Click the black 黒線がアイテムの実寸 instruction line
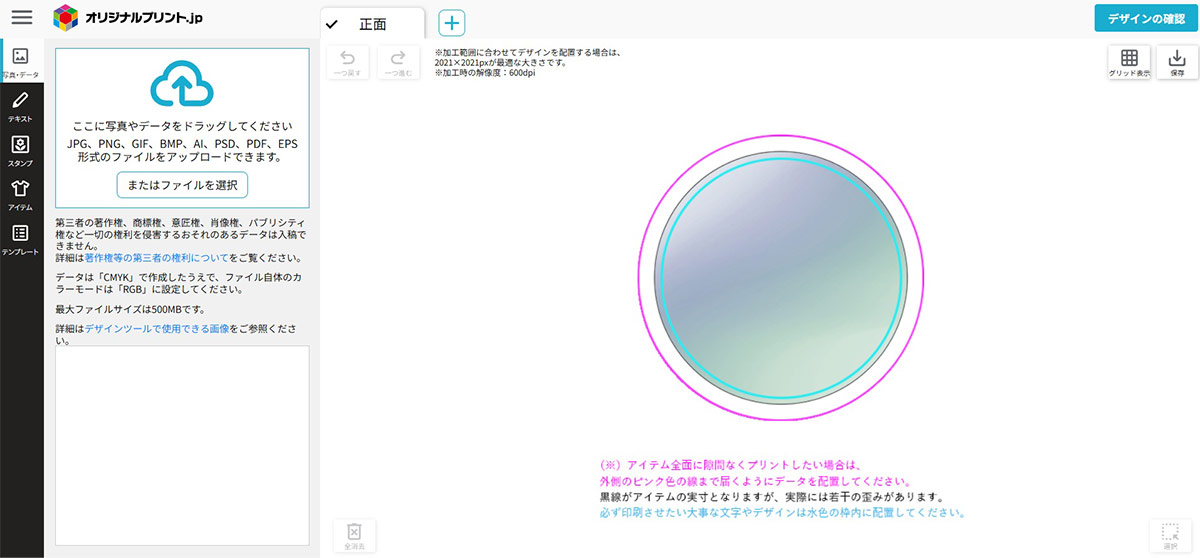 point(772,496)
